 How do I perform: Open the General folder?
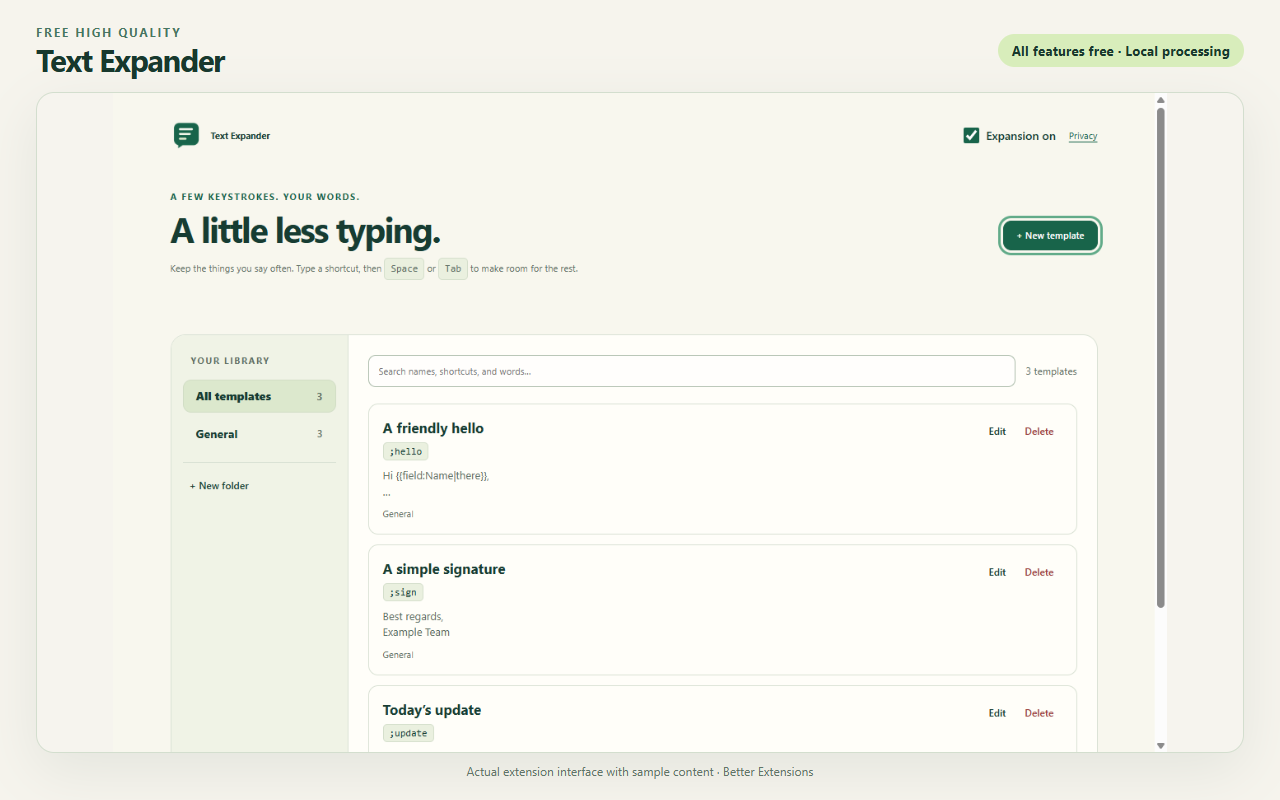coord(259,434)
